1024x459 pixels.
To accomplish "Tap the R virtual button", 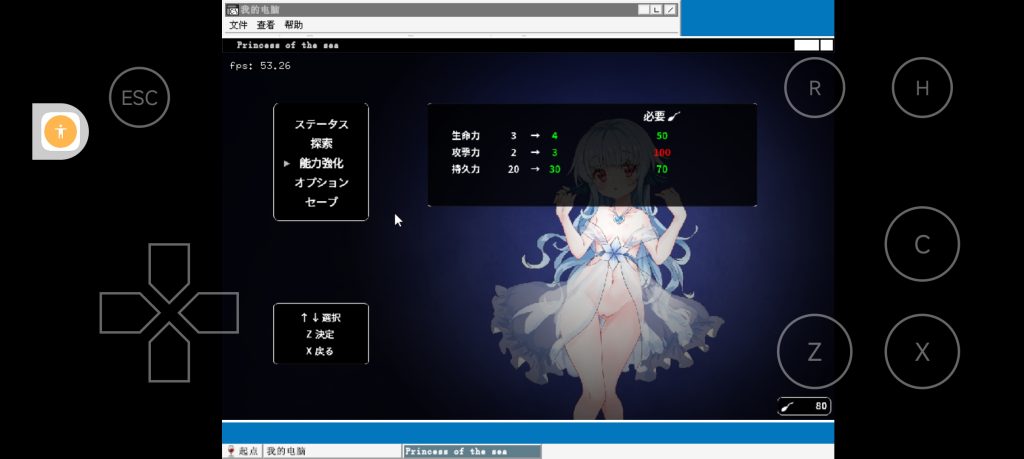I will point(814,87).
